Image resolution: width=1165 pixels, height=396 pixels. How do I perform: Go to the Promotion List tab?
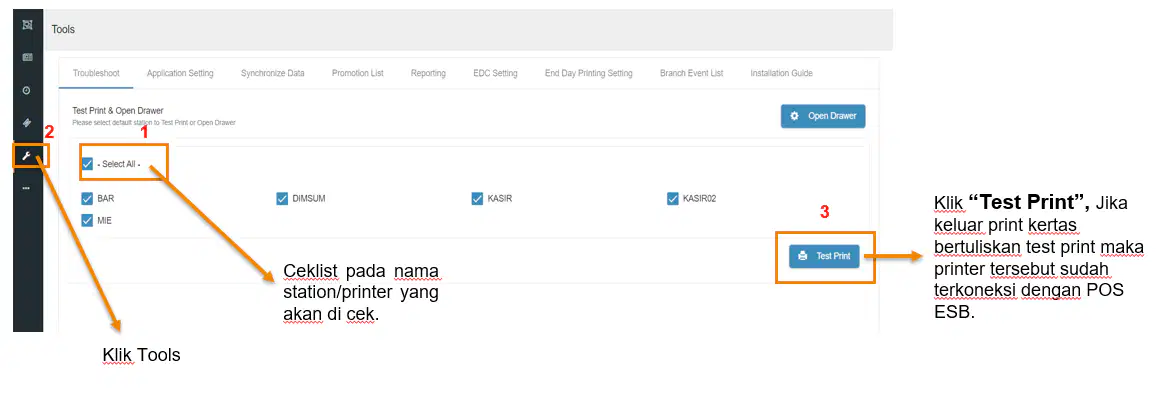[x=357, y=74]
